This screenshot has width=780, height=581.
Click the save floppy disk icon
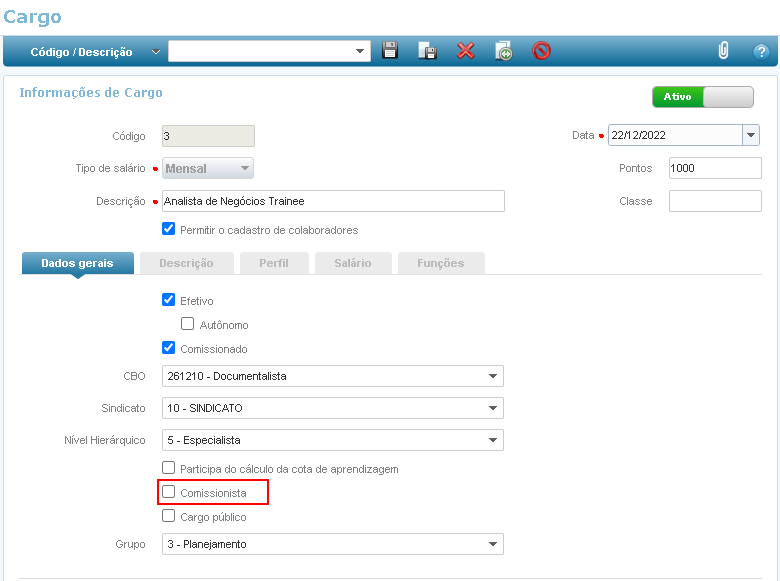391,51
